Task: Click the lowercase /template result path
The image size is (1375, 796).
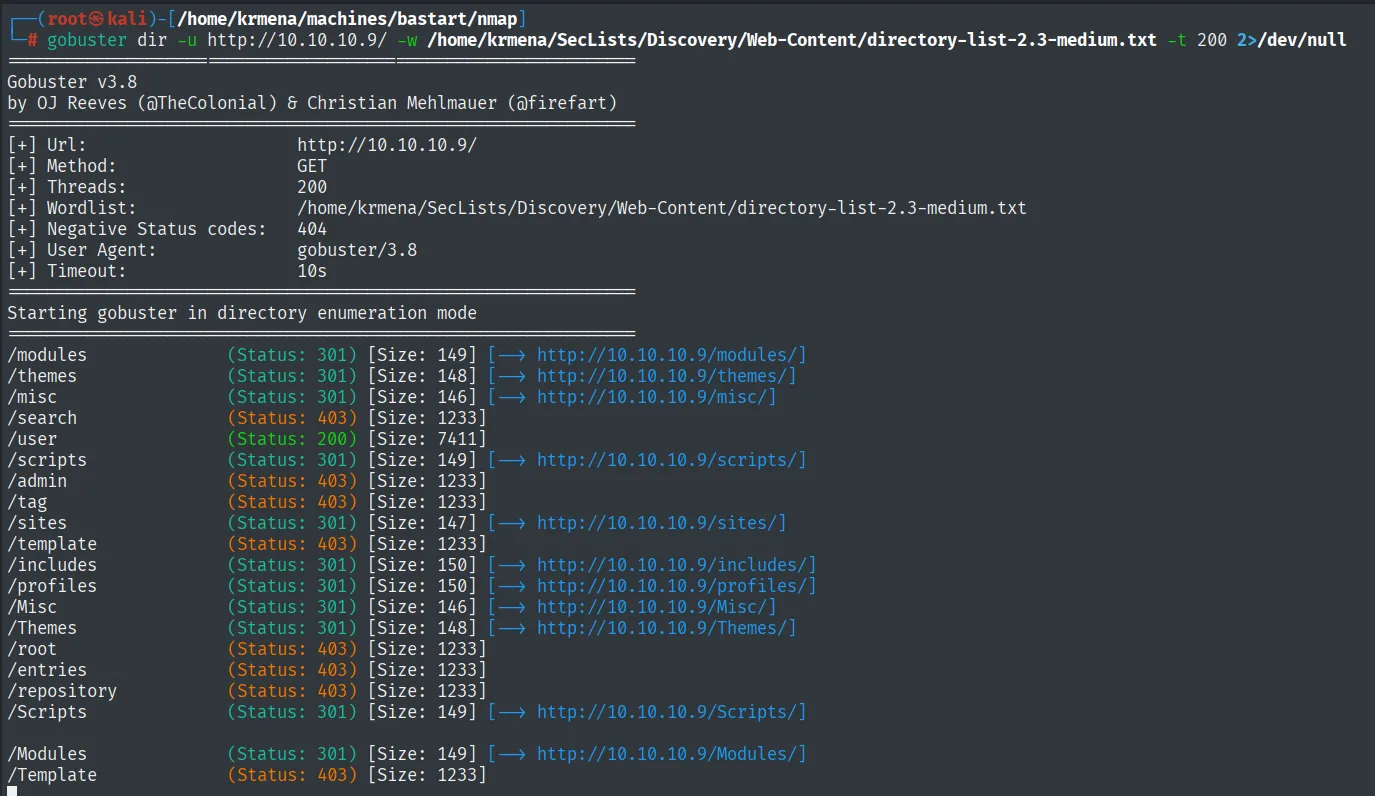Action: [x=52, y=544]
